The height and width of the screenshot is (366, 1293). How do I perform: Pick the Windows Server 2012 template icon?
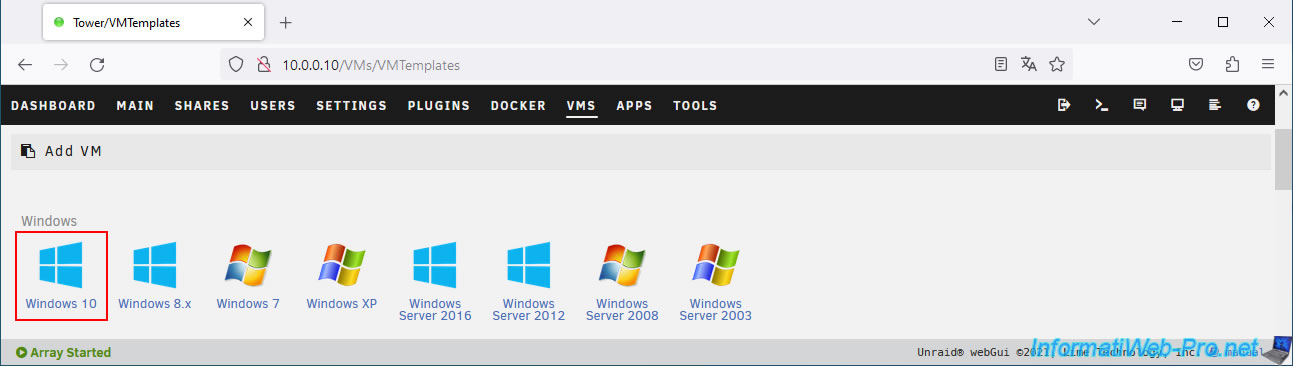coord(529,266)
